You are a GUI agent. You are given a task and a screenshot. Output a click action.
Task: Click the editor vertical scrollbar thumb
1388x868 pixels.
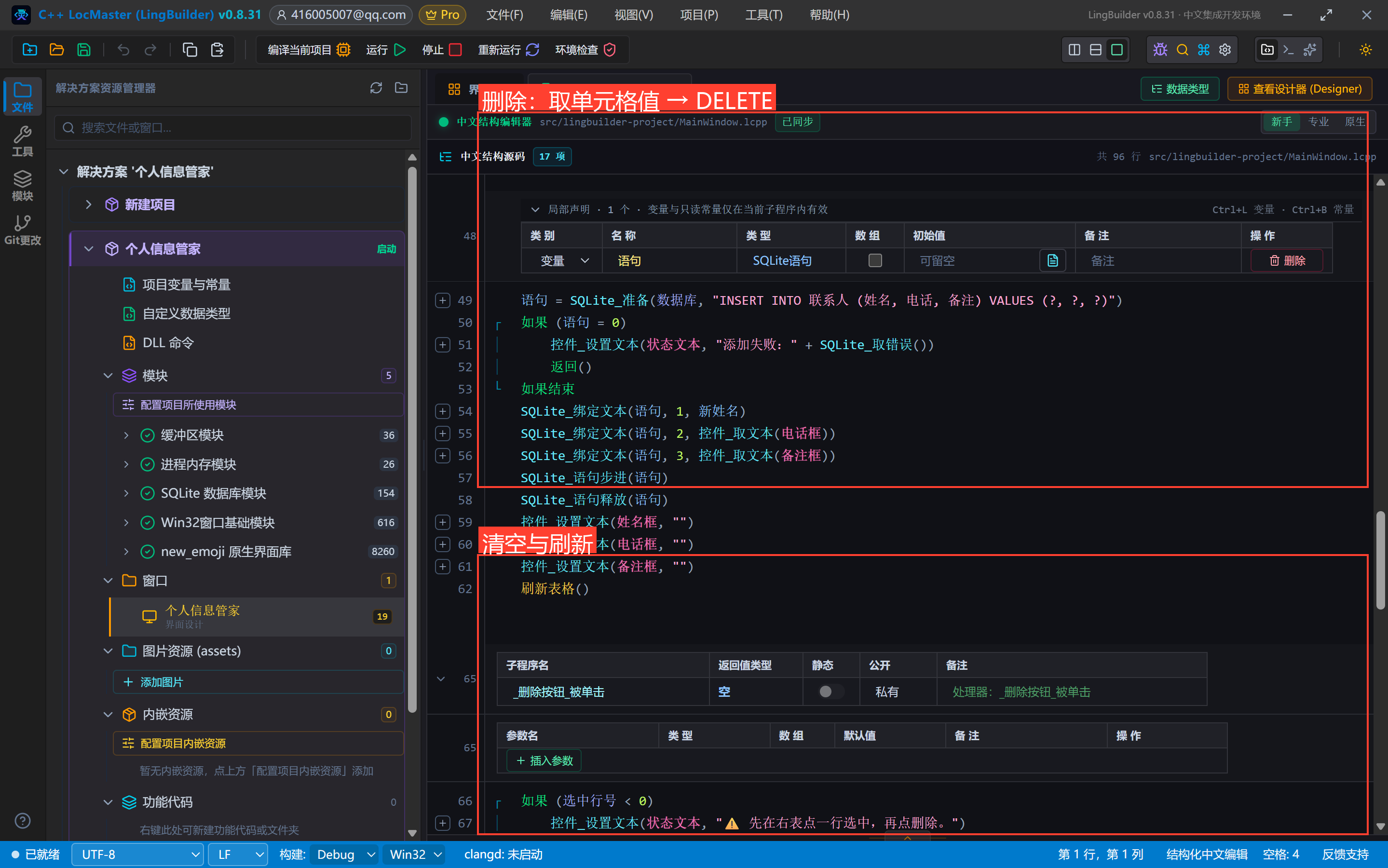click(1380, 560)
